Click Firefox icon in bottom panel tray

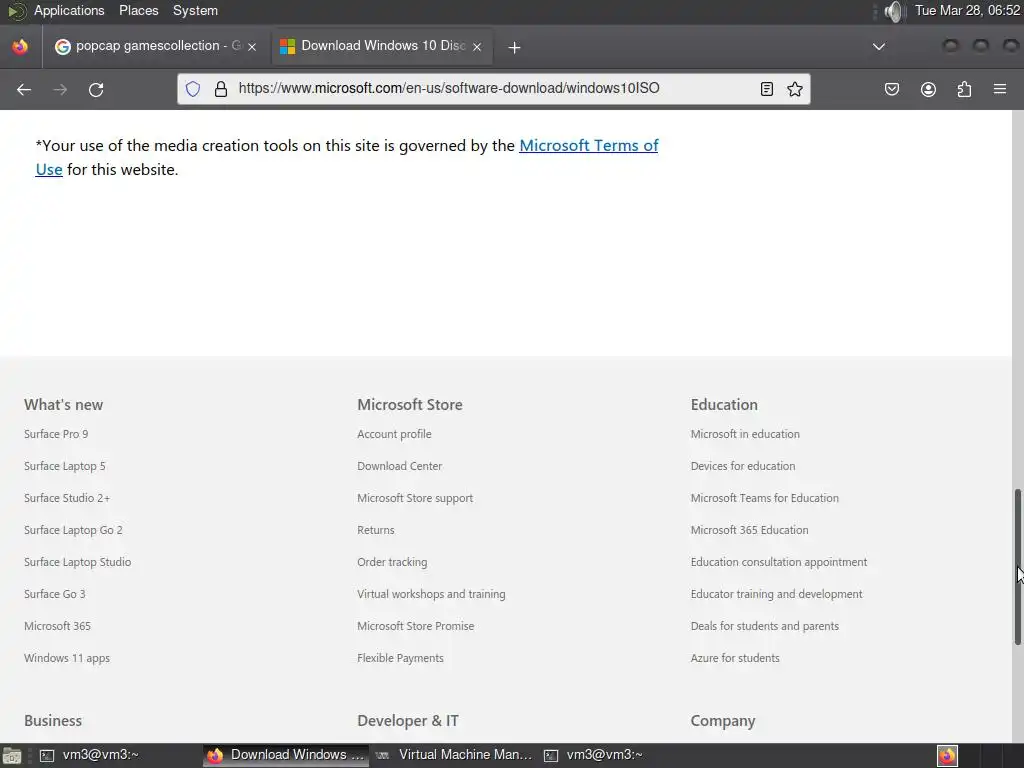pyautogui.click(x=947, y=756)
